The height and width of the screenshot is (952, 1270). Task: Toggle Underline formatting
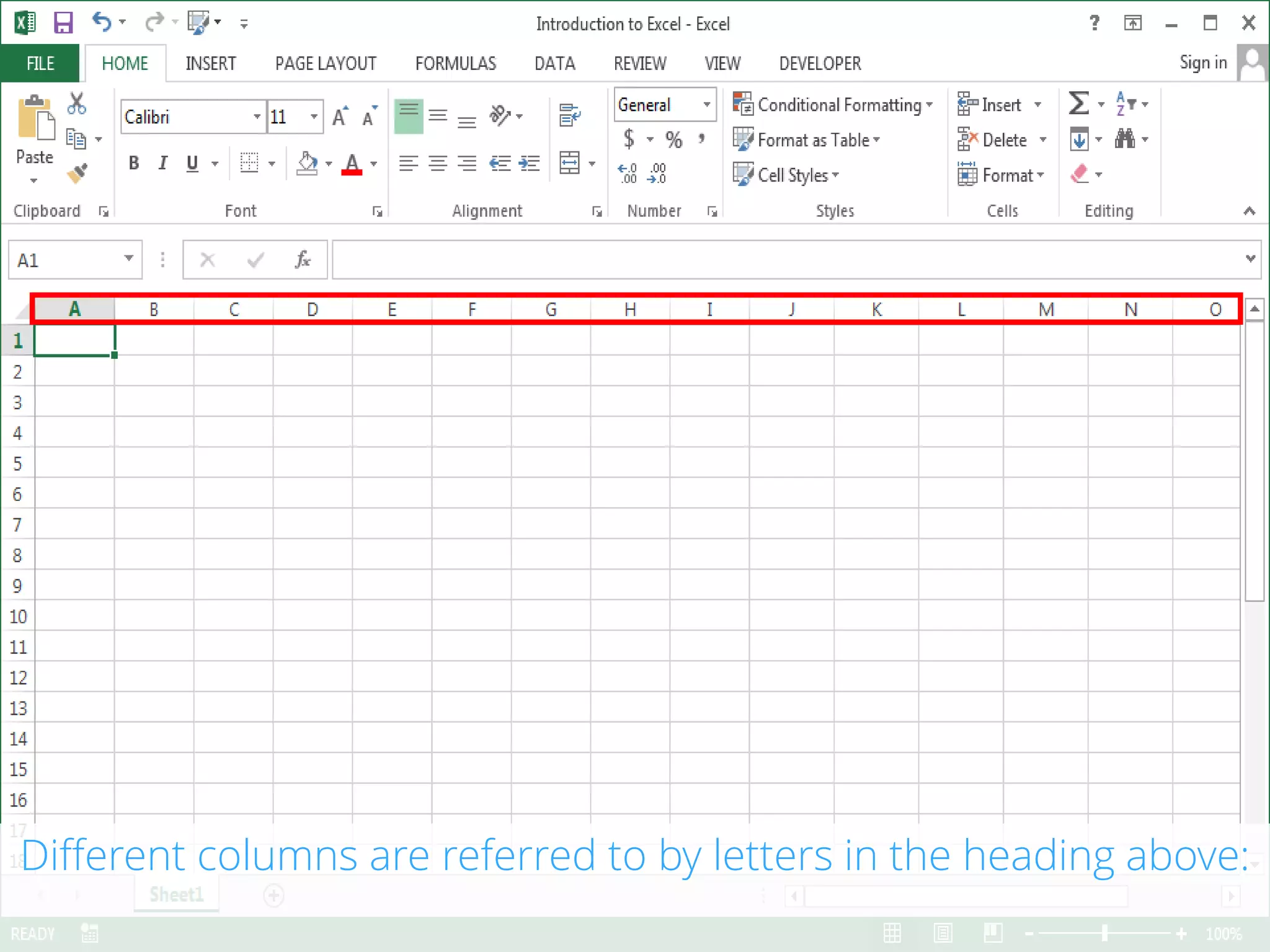coord(192,163)
